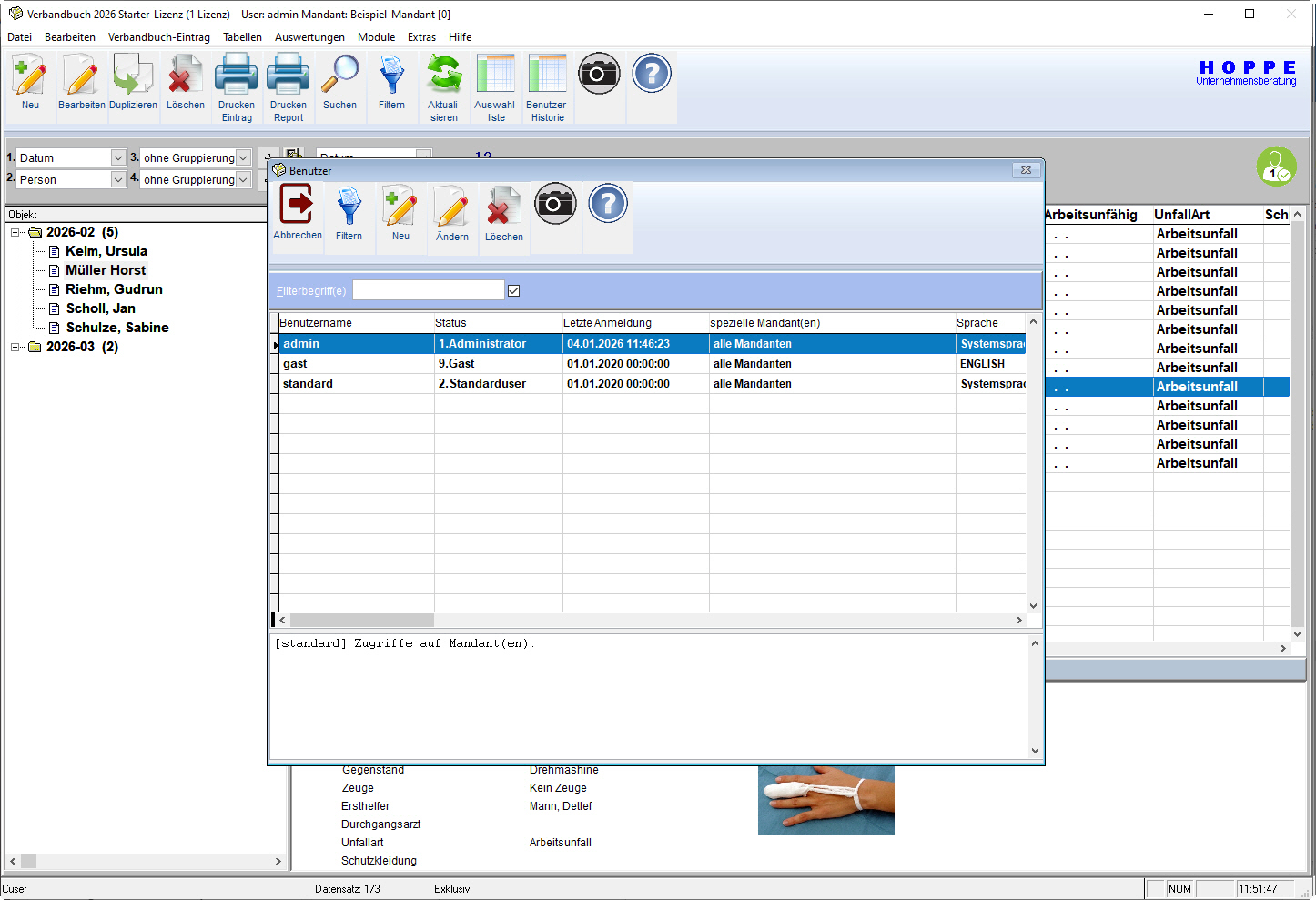1316x900 pixels.
Task: Open the Tabellen menu
Action: tap(242, 37)
